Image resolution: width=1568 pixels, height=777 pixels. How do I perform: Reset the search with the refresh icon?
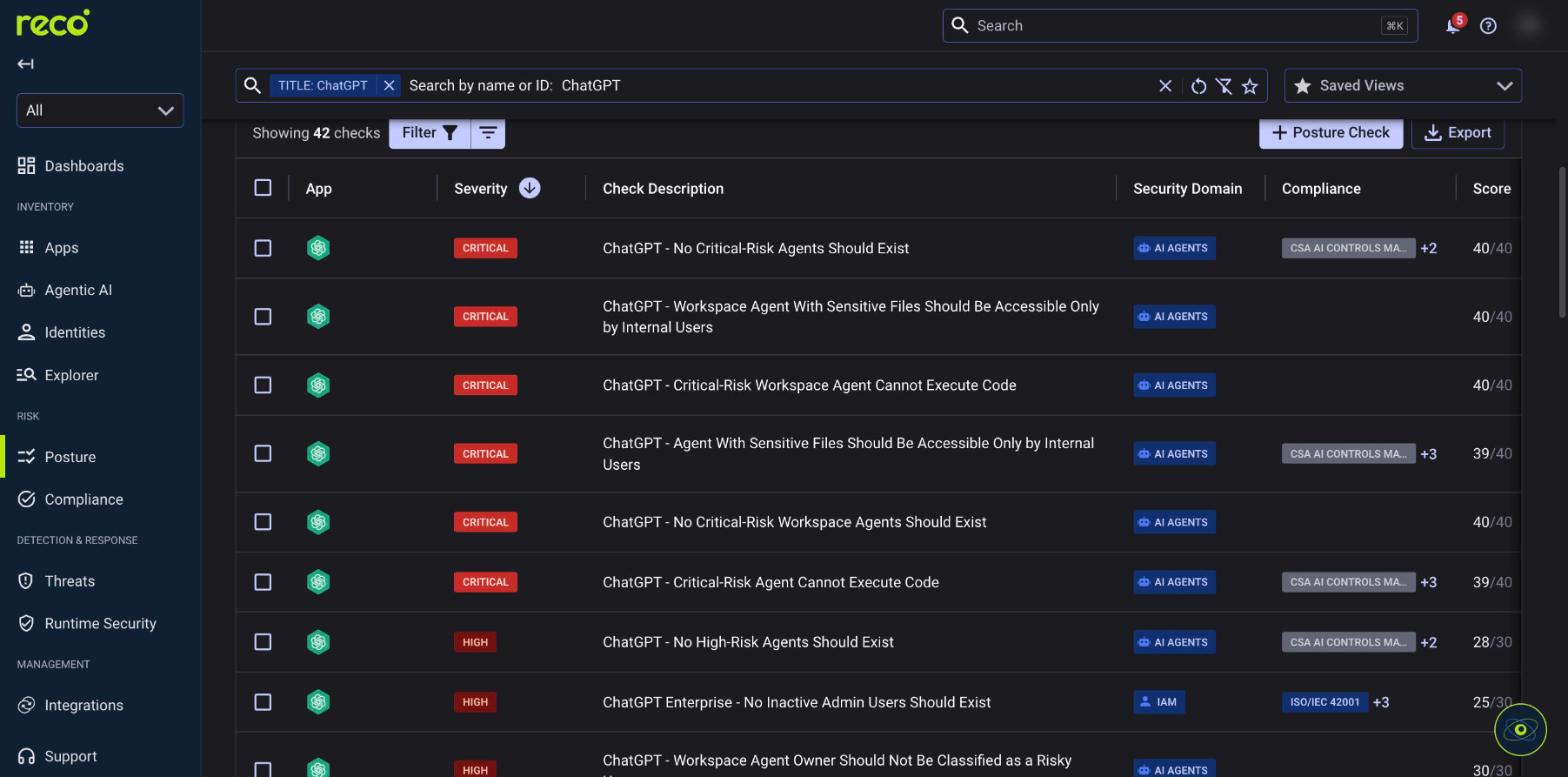click(x=1198, y=86)
